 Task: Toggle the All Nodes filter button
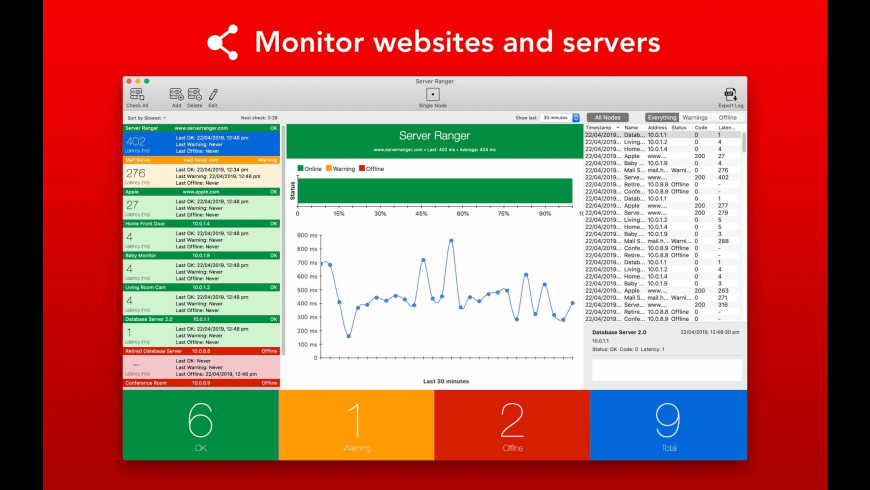(x=608, y=118)
